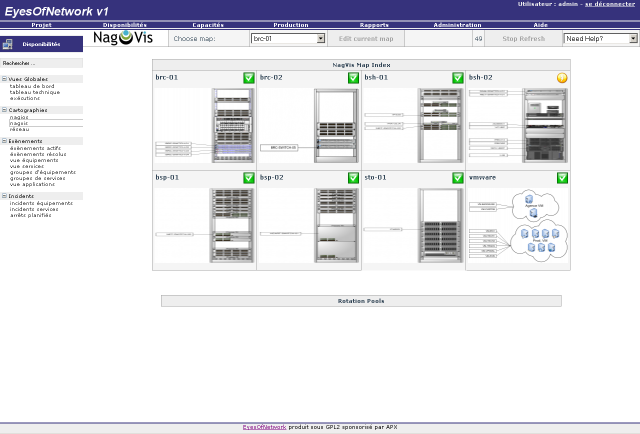Open incidents équipements

(41, 203)
